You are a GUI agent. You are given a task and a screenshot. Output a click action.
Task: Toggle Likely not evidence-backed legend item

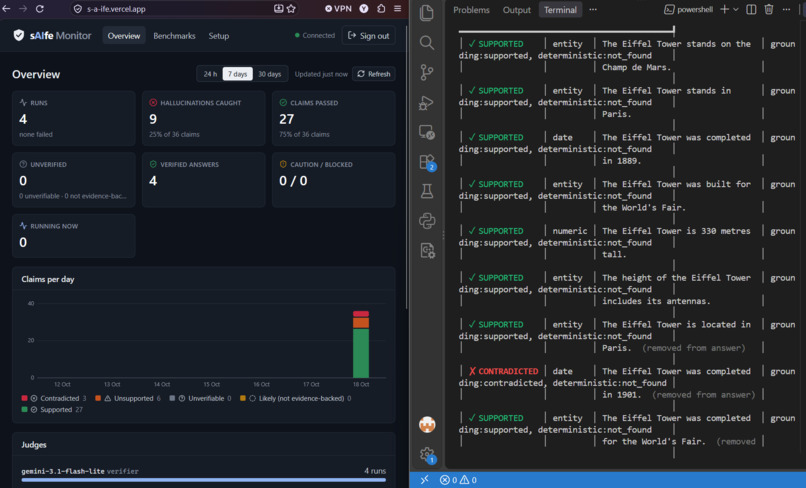point(296,398)
